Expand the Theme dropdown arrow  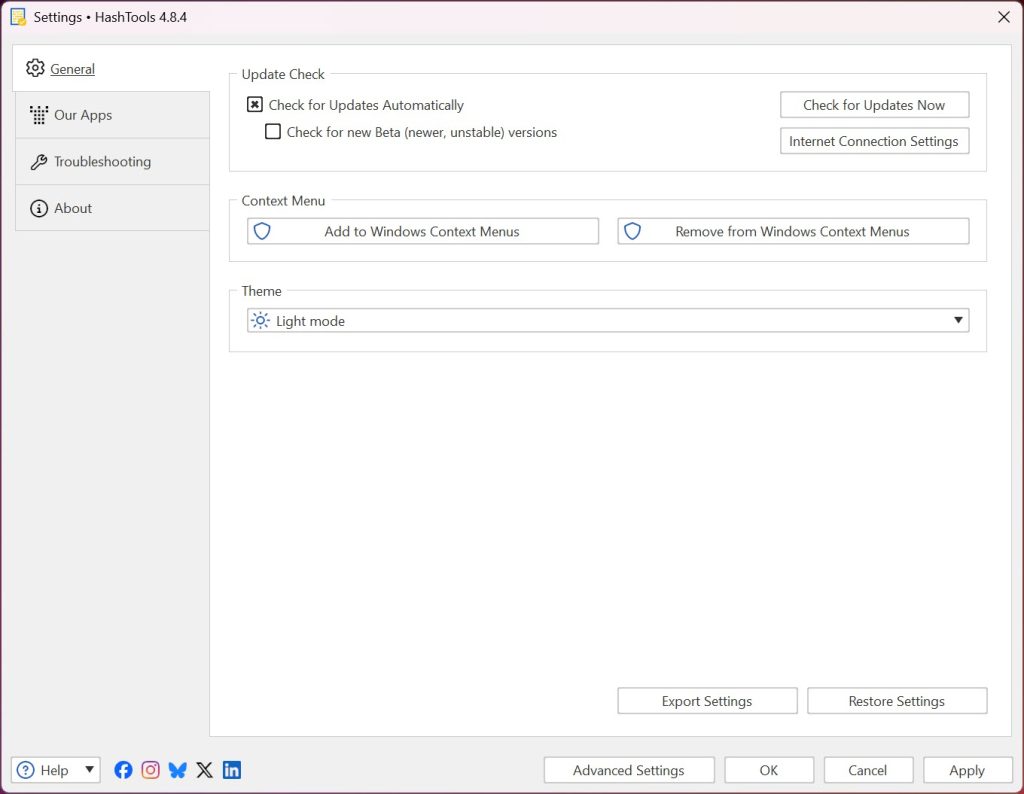tap(958, 321)
